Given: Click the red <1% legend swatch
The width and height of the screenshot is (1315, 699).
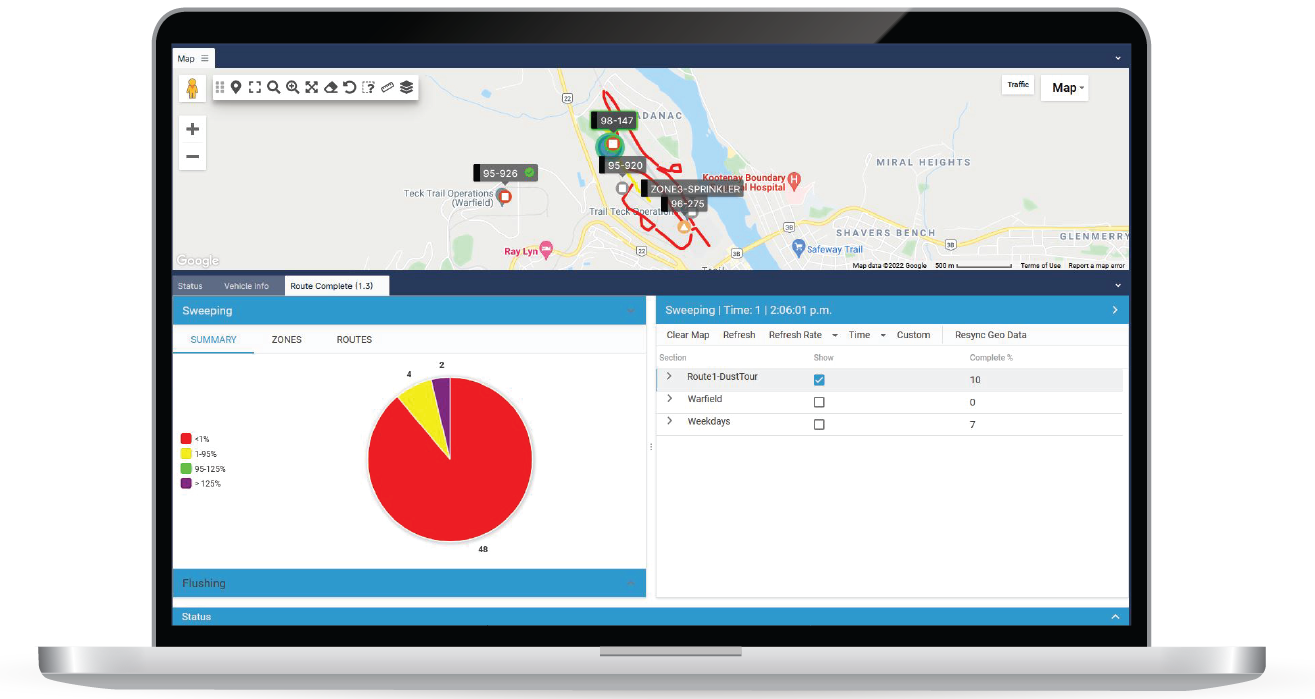Looking at the screenshot, I should [186, 439].
